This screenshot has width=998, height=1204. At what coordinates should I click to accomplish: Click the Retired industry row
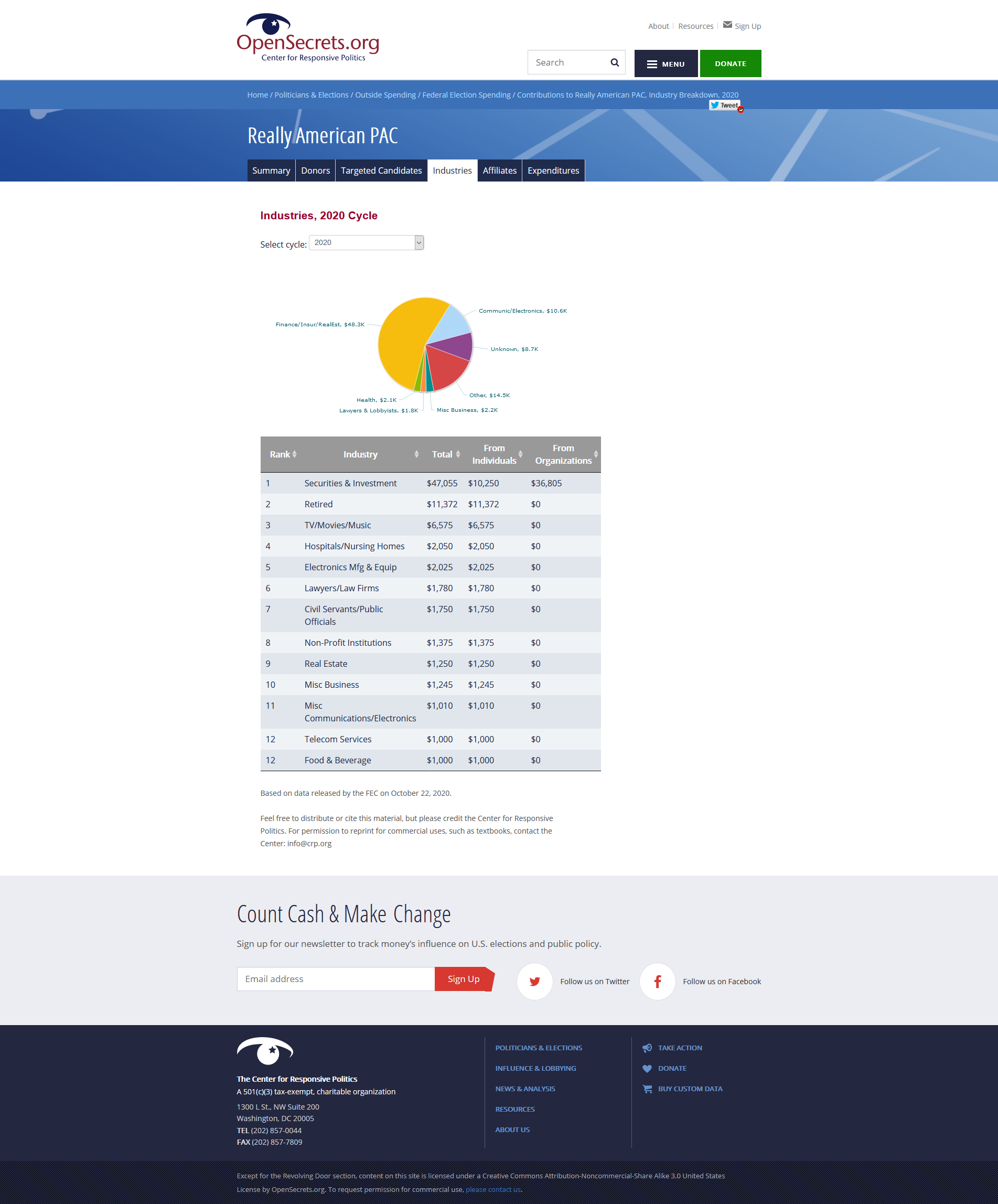click(431, 505)
